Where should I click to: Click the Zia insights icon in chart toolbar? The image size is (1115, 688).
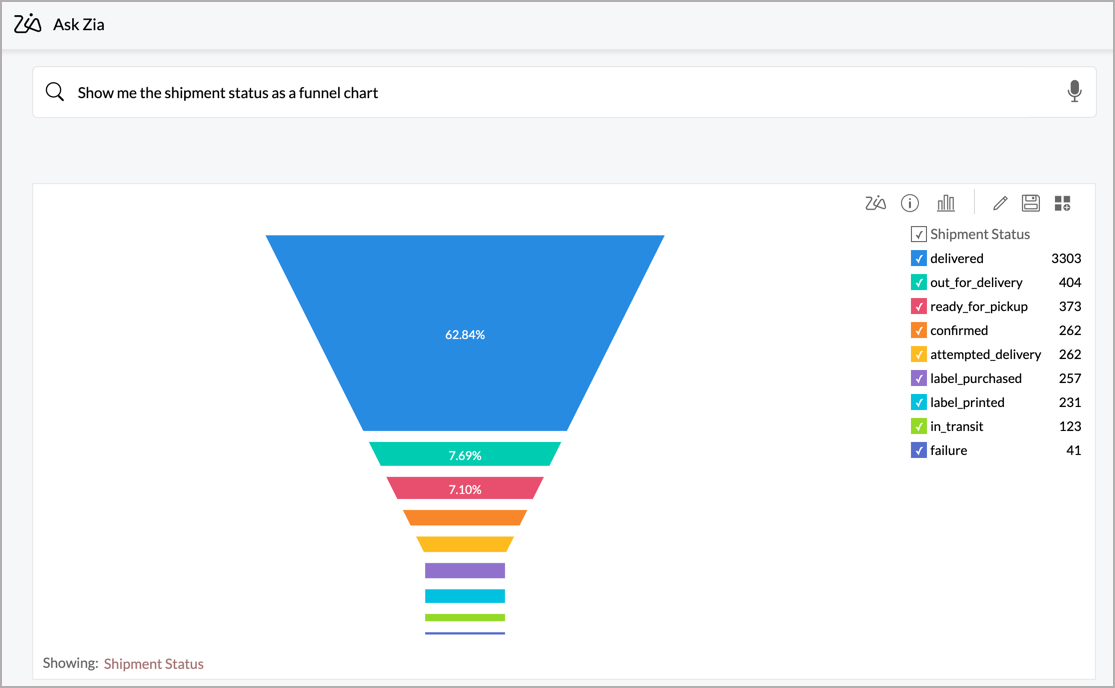pos(875,203)
